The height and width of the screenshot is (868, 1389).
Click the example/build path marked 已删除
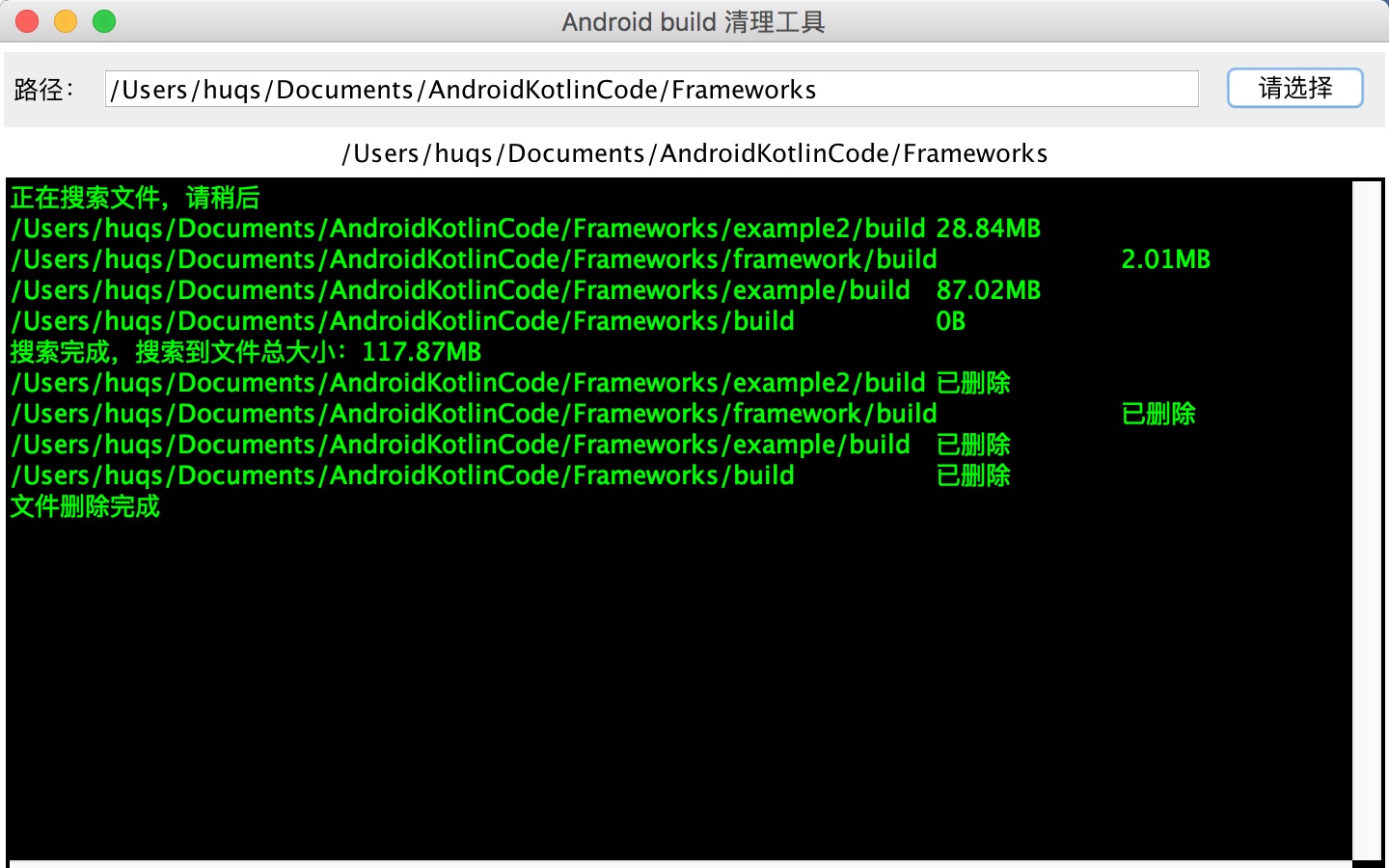(460, 445)
